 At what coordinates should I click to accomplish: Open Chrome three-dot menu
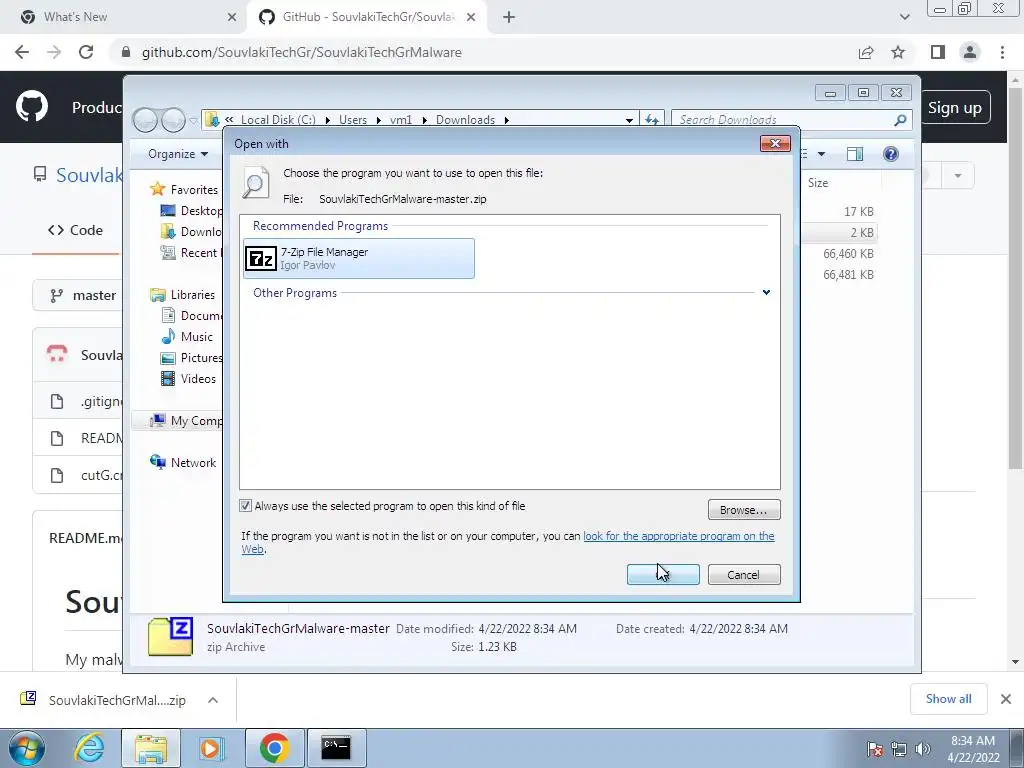pos(1002,52)
